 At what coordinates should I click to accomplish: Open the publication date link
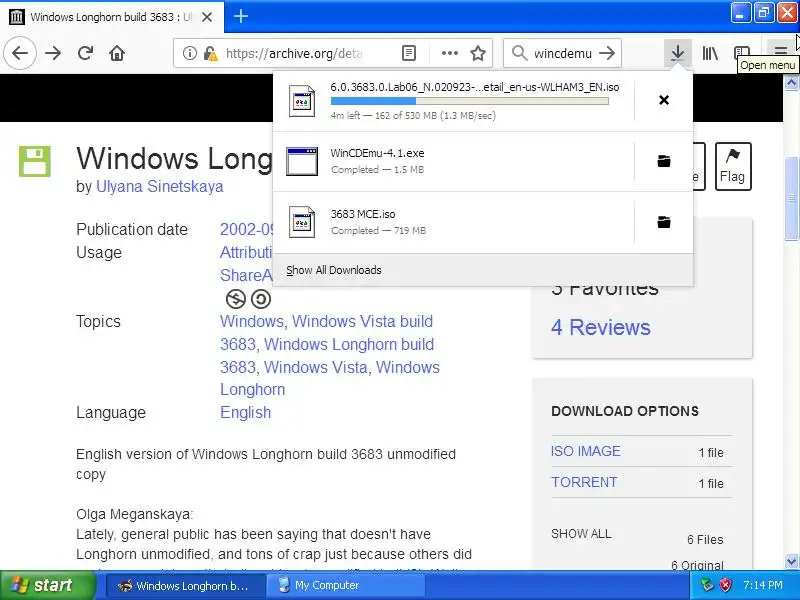click(247, 229)
